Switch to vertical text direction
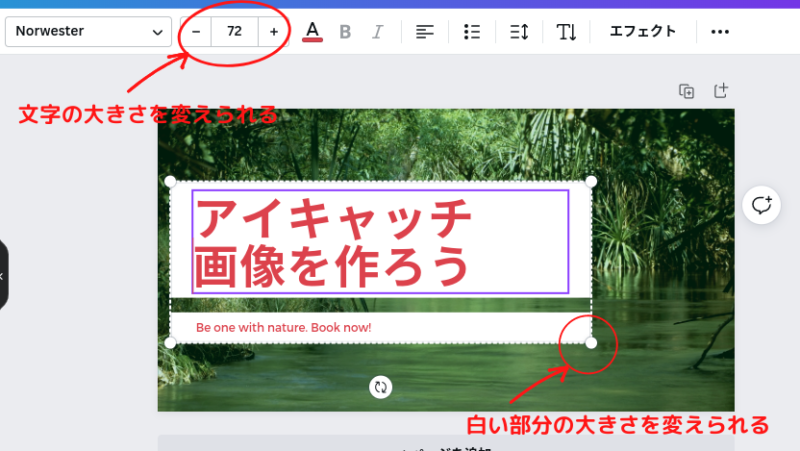This screenshot has height=451, width=800. point(566,32)
